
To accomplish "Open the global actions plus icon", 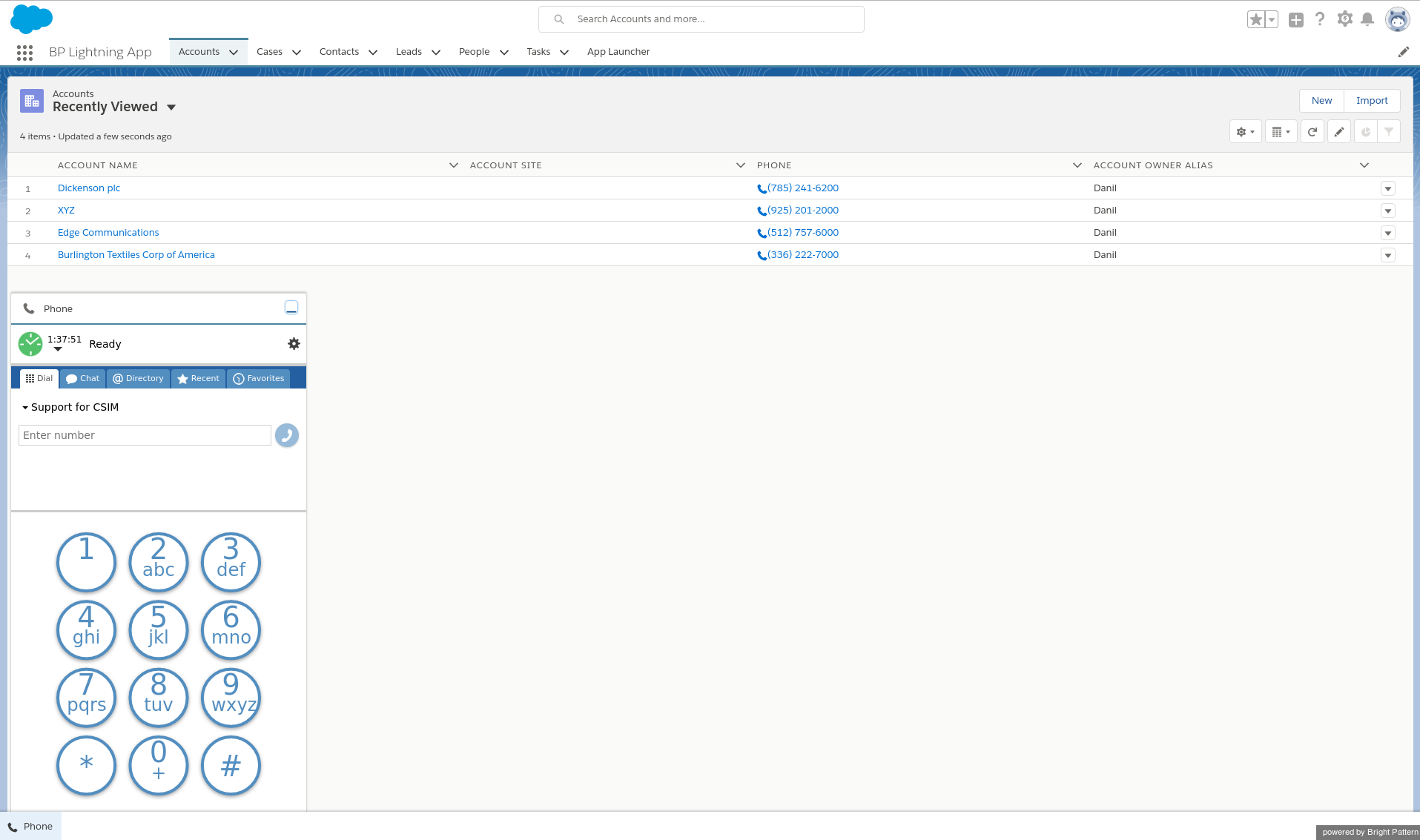I will (x=1295, y=20).
